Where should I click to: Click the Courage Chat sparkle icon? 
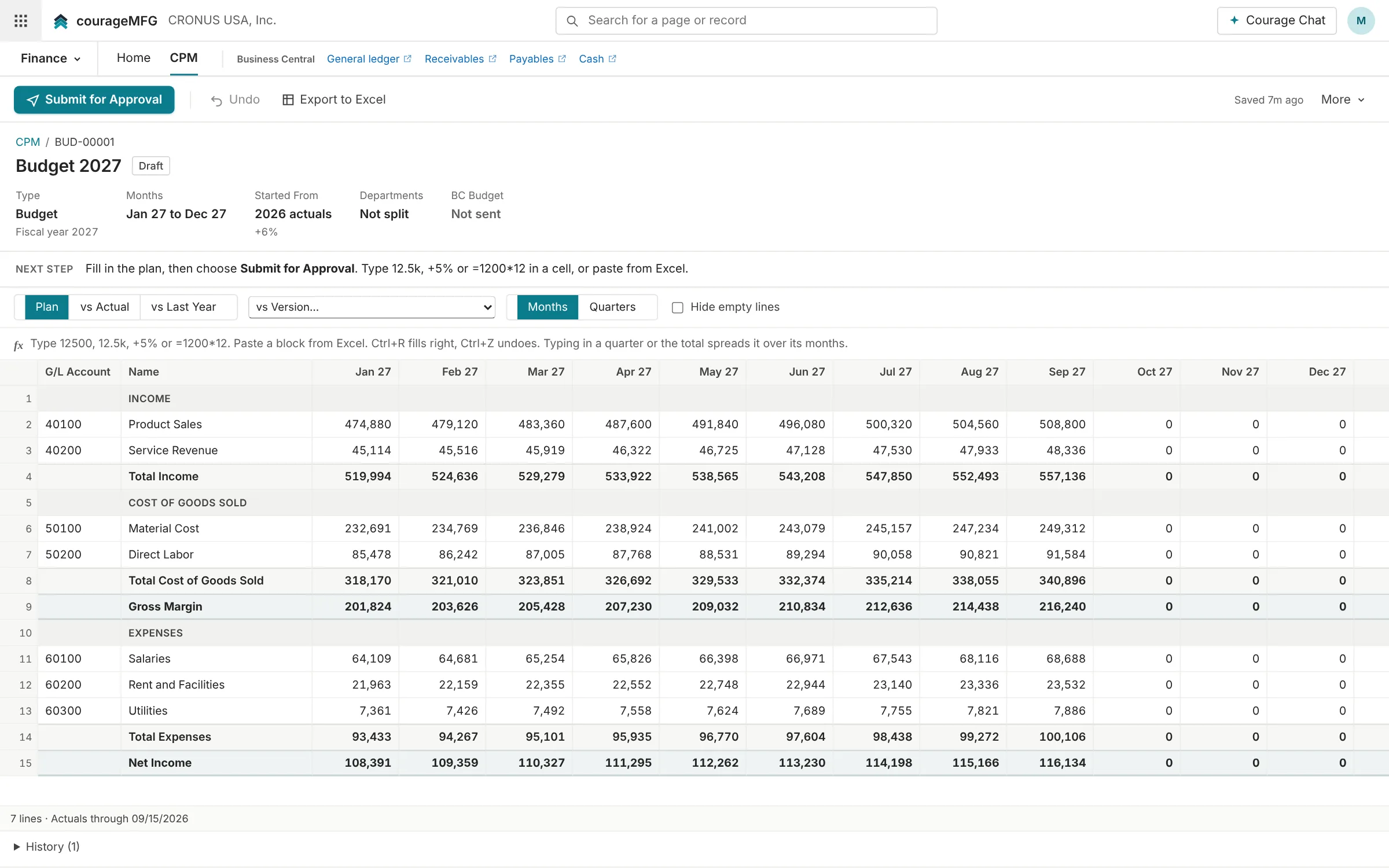click(1234, 20)
